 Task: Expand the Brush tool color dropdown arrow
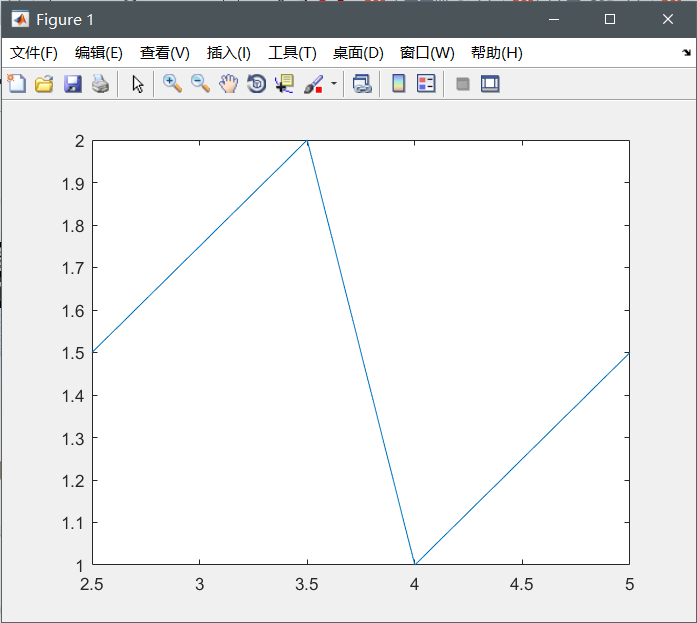[334, 84]
